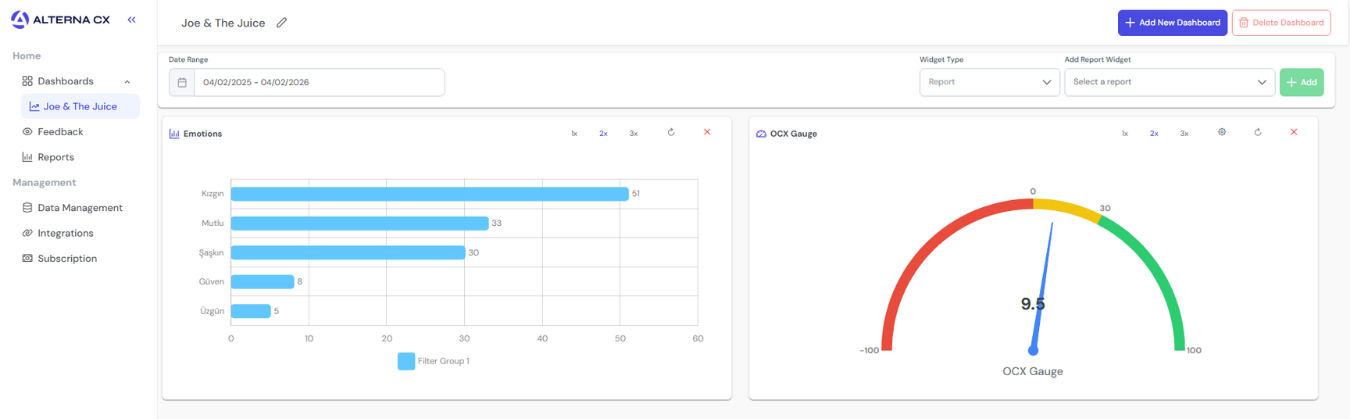Open the Reports page
Viewport: 1350px width, 419px height.
[56, 157]
